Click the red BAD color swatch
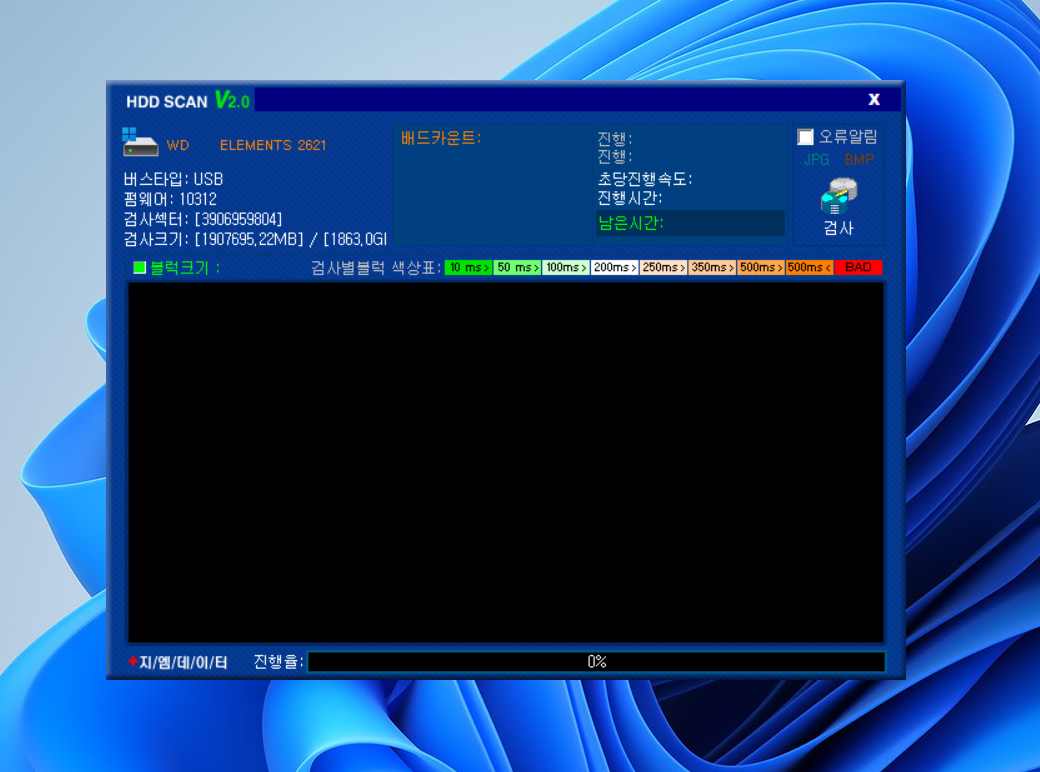Viewport: 1040px width, 772px height. click(x=858, y=267)
